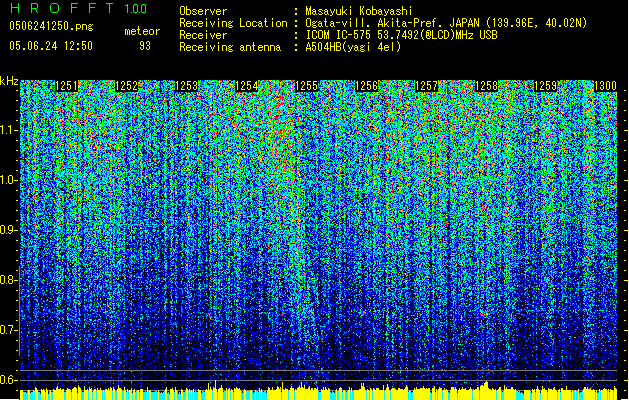Select the 1.1 kHz frequency label

coord(9,129)
